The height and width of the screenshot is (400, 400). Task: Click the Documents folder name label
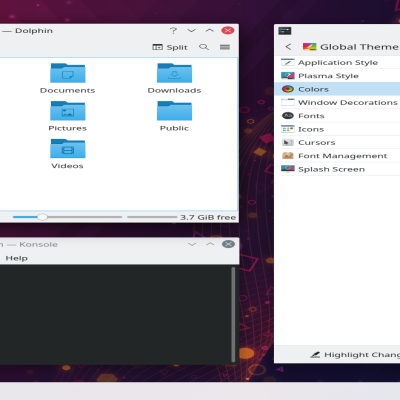pos(68,90)
